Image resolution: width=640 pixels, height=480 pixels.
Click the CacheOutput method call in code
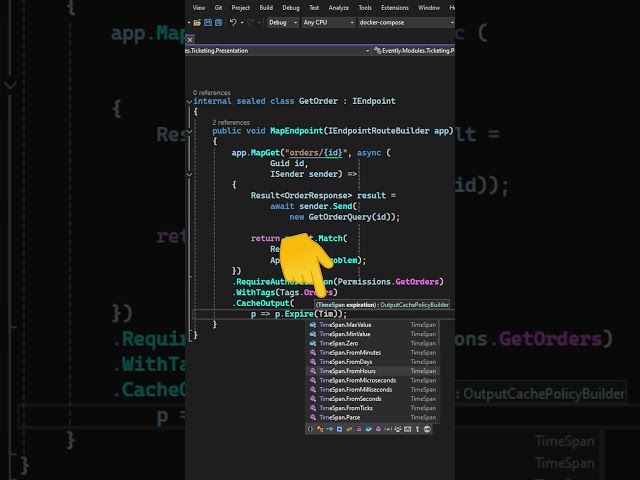(x=263, y=303)
